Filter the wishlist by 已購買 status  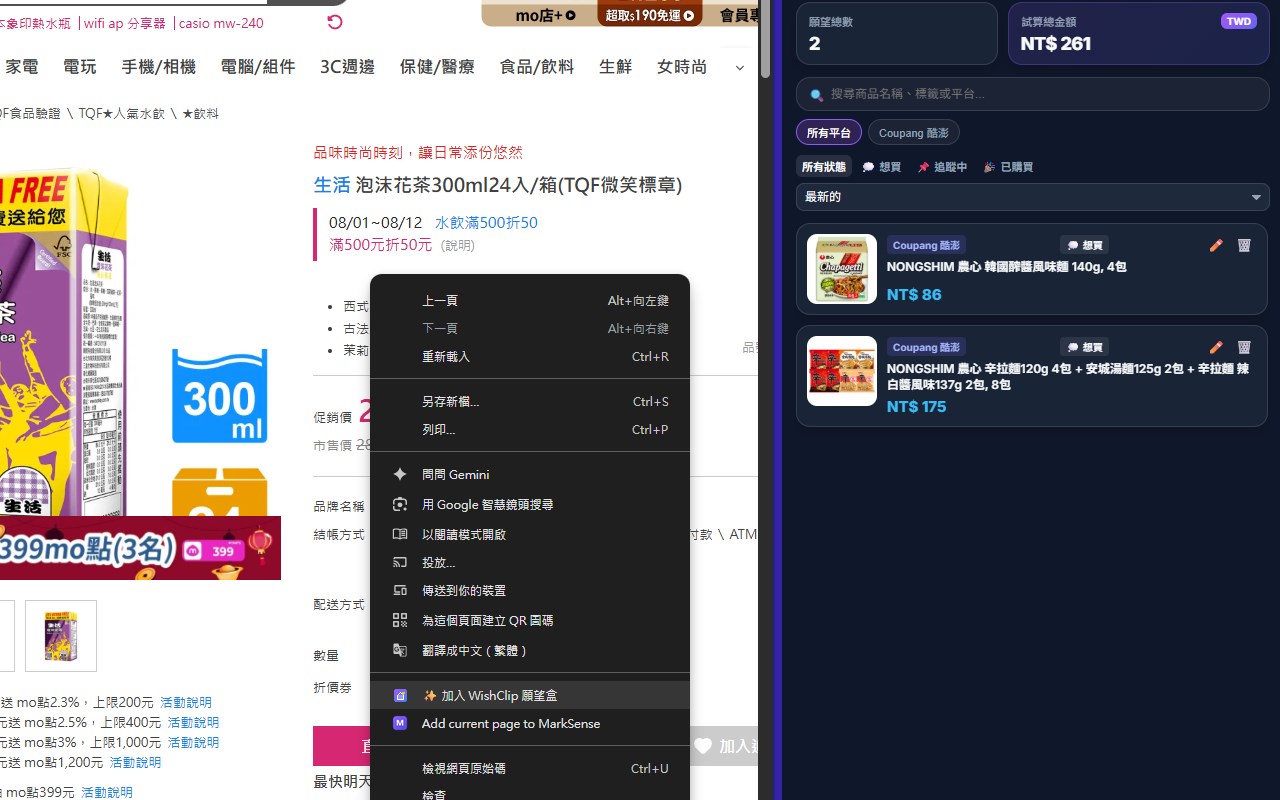1009,167
